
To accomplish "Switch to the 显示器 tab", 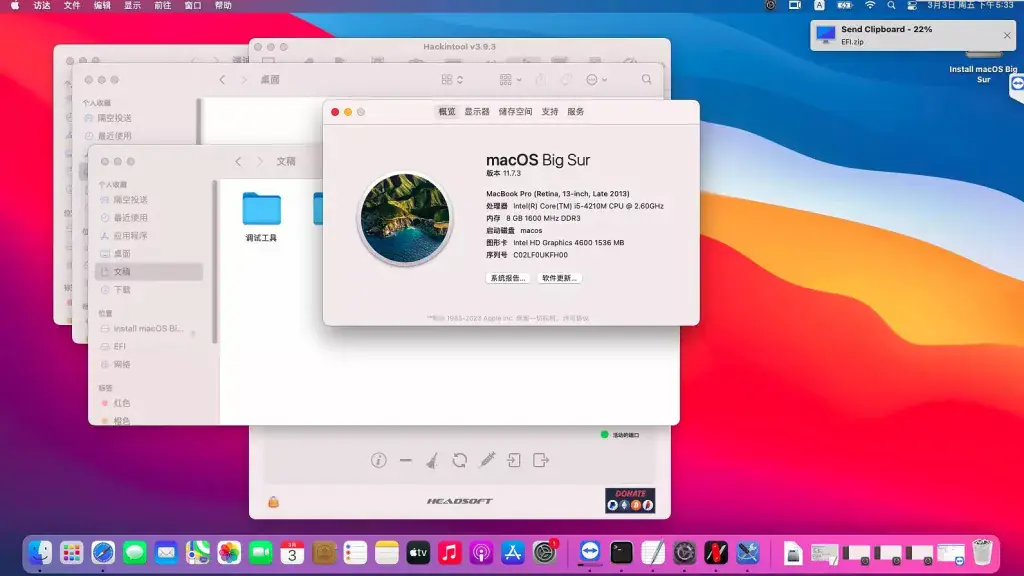I will point(477,112).
